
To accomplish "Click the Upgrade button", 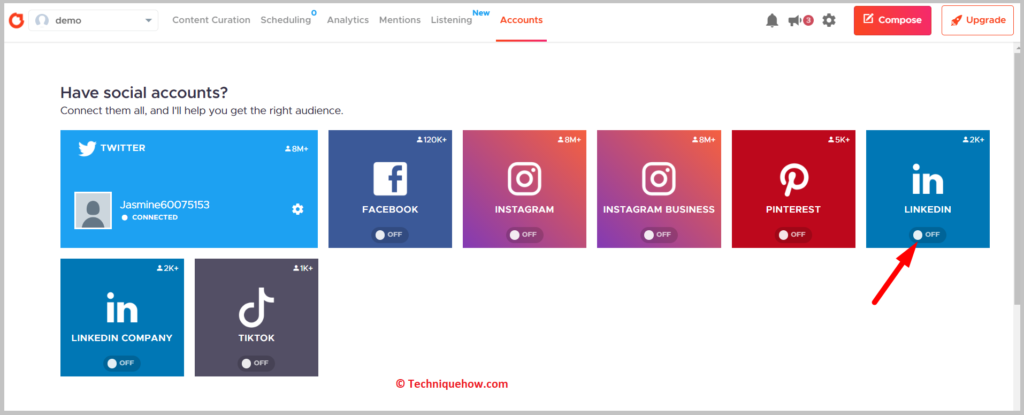I will pos(977,20).
